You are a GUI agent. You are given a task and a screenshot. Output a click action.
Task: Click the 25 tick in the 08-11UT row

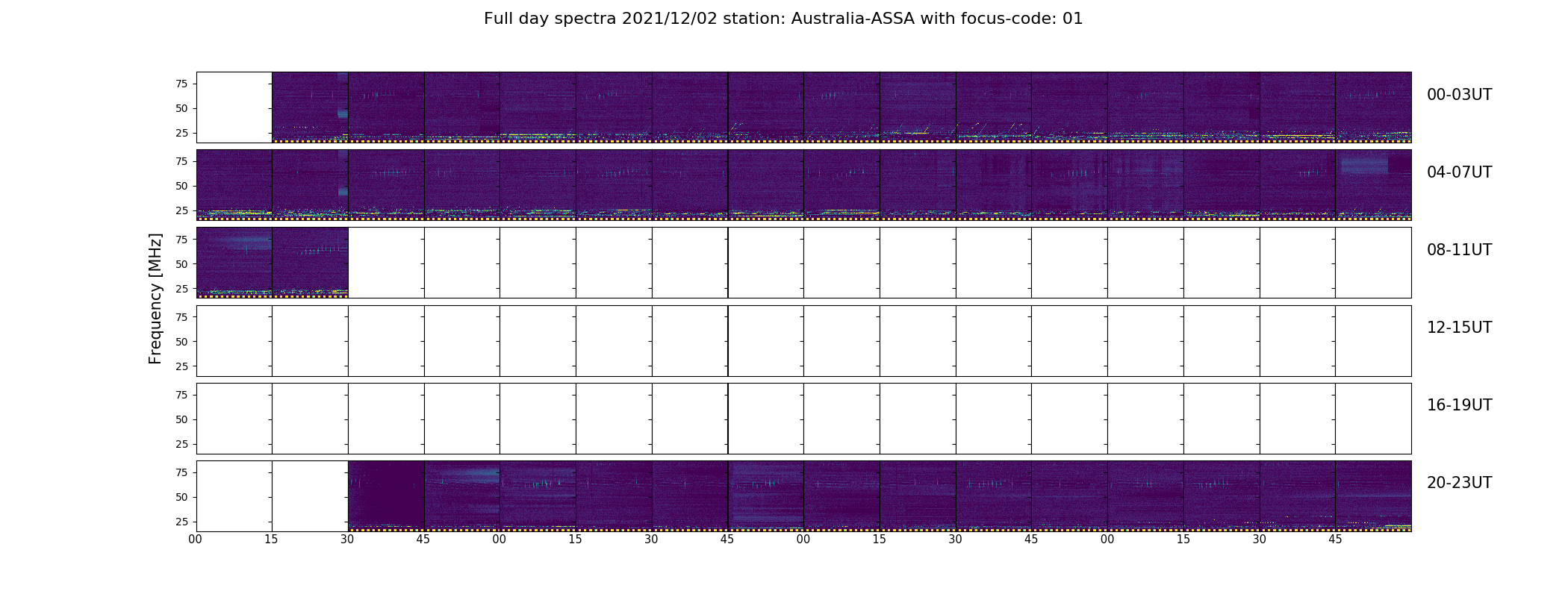(181, 289)
